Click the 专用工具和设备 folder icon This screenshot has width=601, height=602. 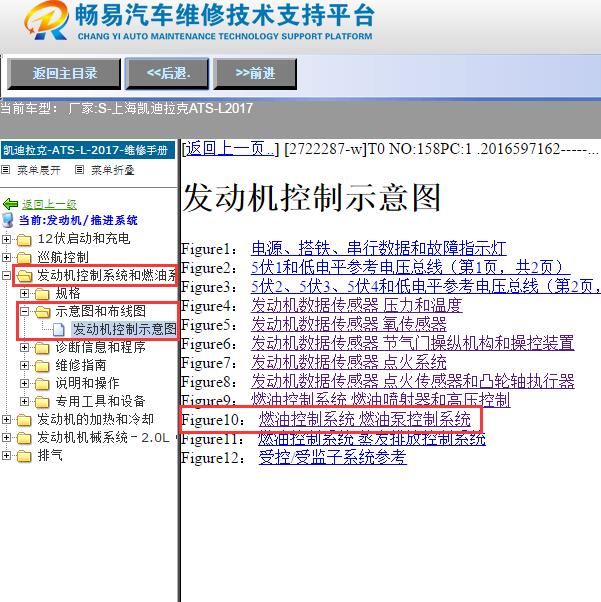click(x=42, y=402)
